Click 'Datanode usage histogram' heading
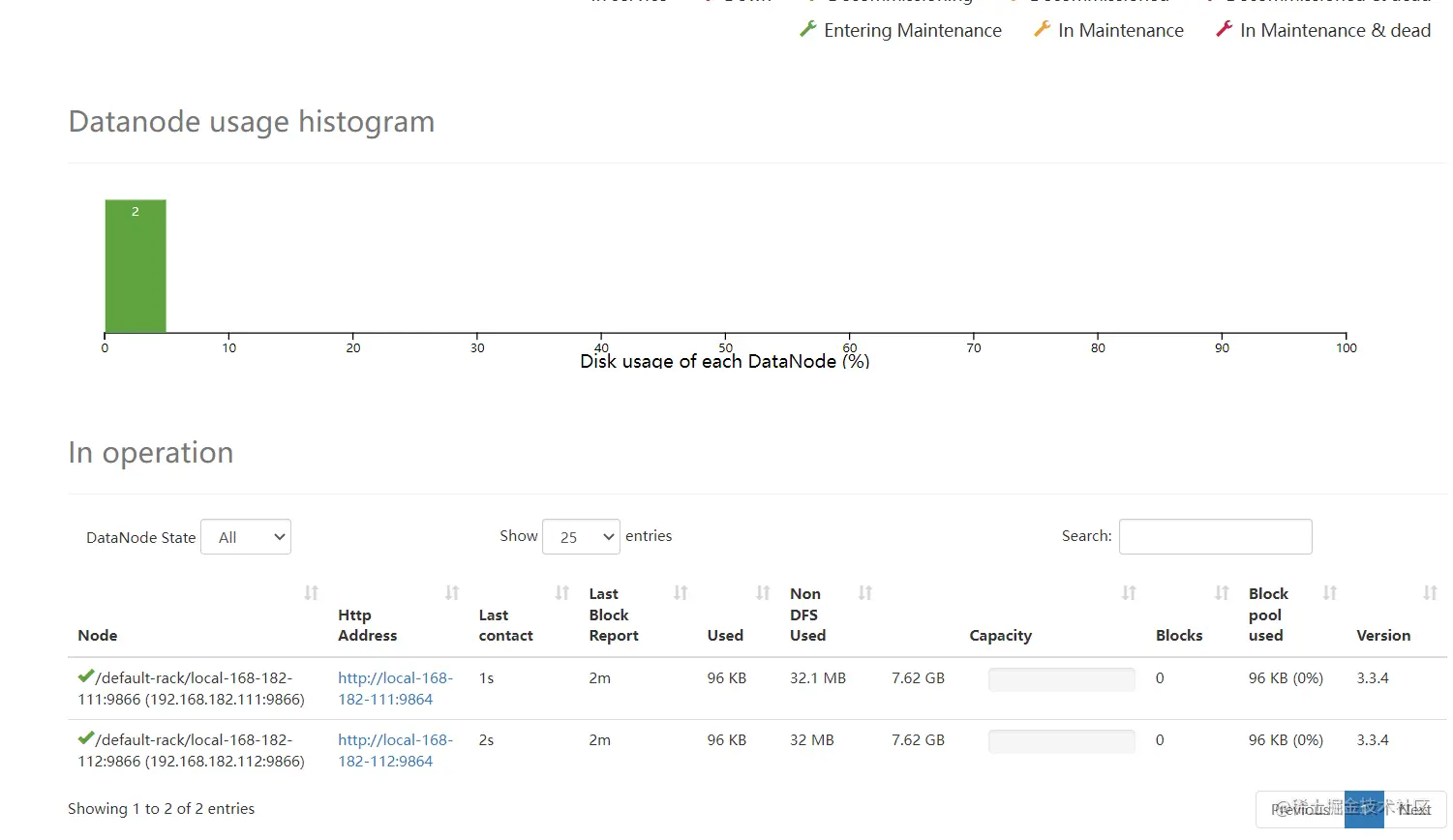Image resolution: width=1453 pixels, height=840 pixels. point(252,122)
